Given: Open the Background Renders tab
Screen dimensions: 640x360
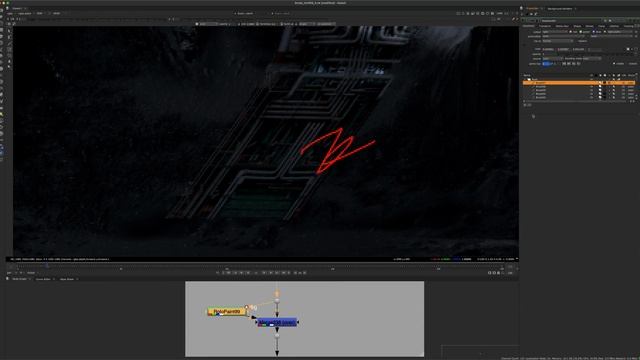Looking at the screenshot, I should (x=559, y=8).
